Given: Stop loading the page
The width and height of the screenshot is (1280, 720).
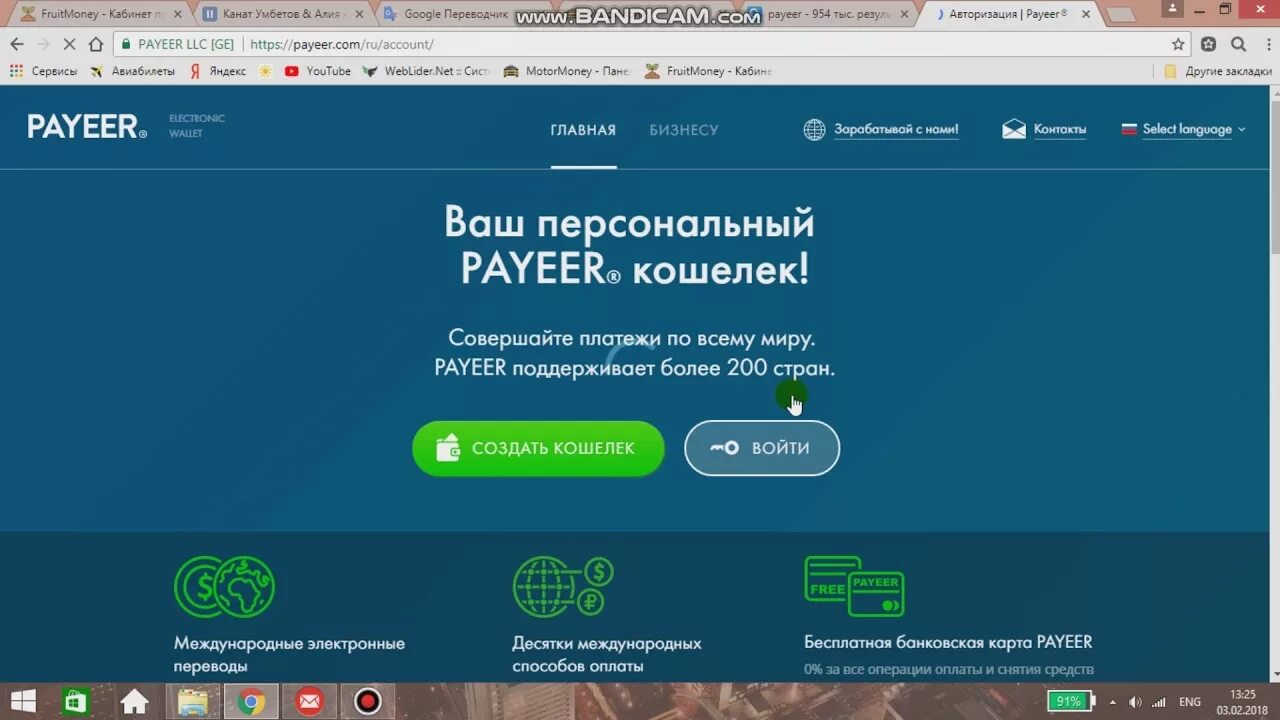Looking at the screenshot, I should [x=70, y=44].
